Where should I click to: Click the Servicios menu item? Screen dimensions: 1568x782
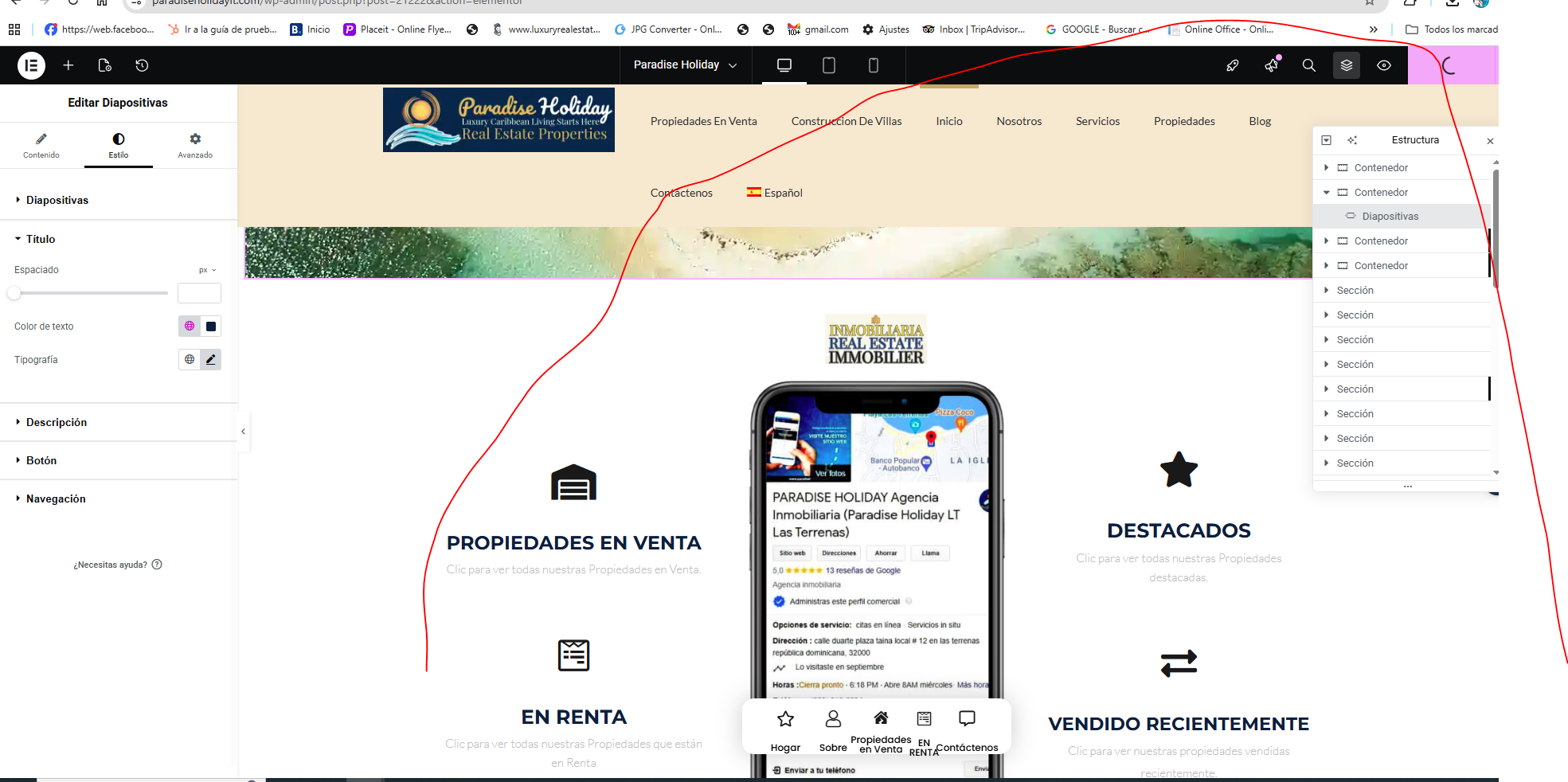(x=1098, y=121)
